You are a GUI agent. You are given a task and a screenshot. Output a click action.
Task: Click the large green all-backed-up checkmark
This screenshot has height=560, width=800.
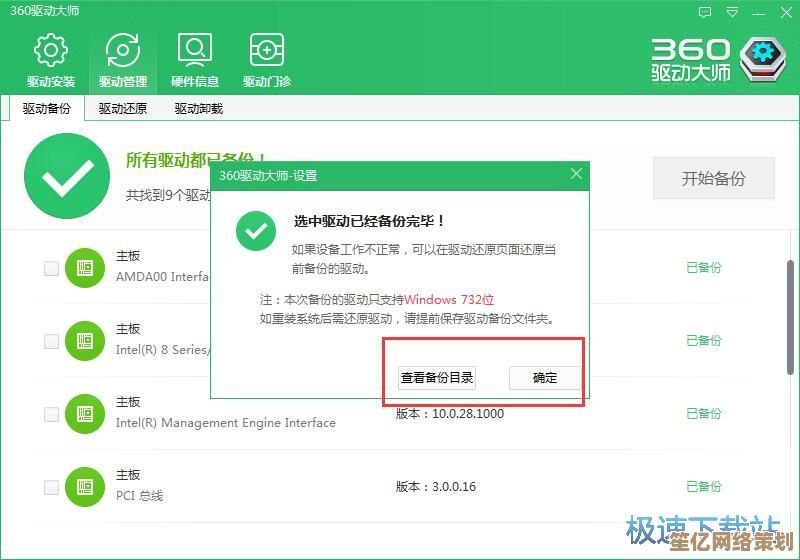click(x=67, y=176)
